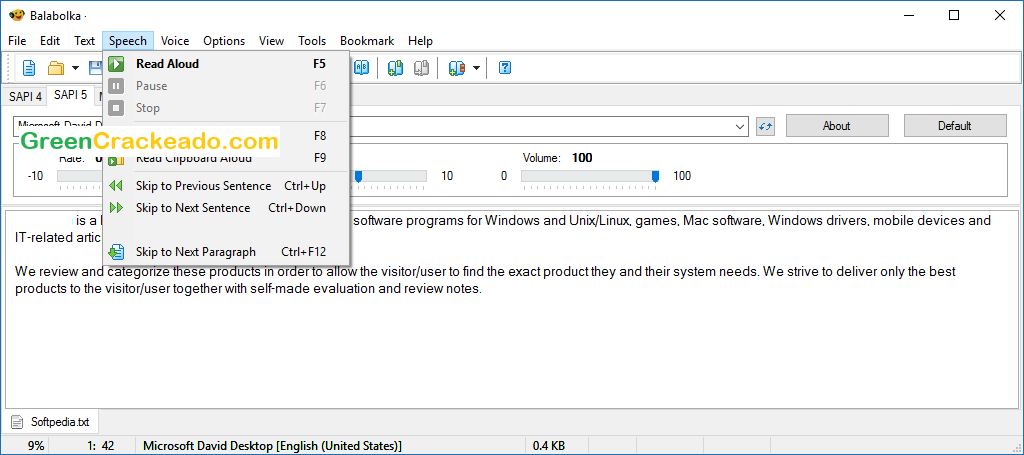Click the Open file folder icon
The width and height of the screenshot is (1024, 455).
pyautogui.click(x=55, y=68)
